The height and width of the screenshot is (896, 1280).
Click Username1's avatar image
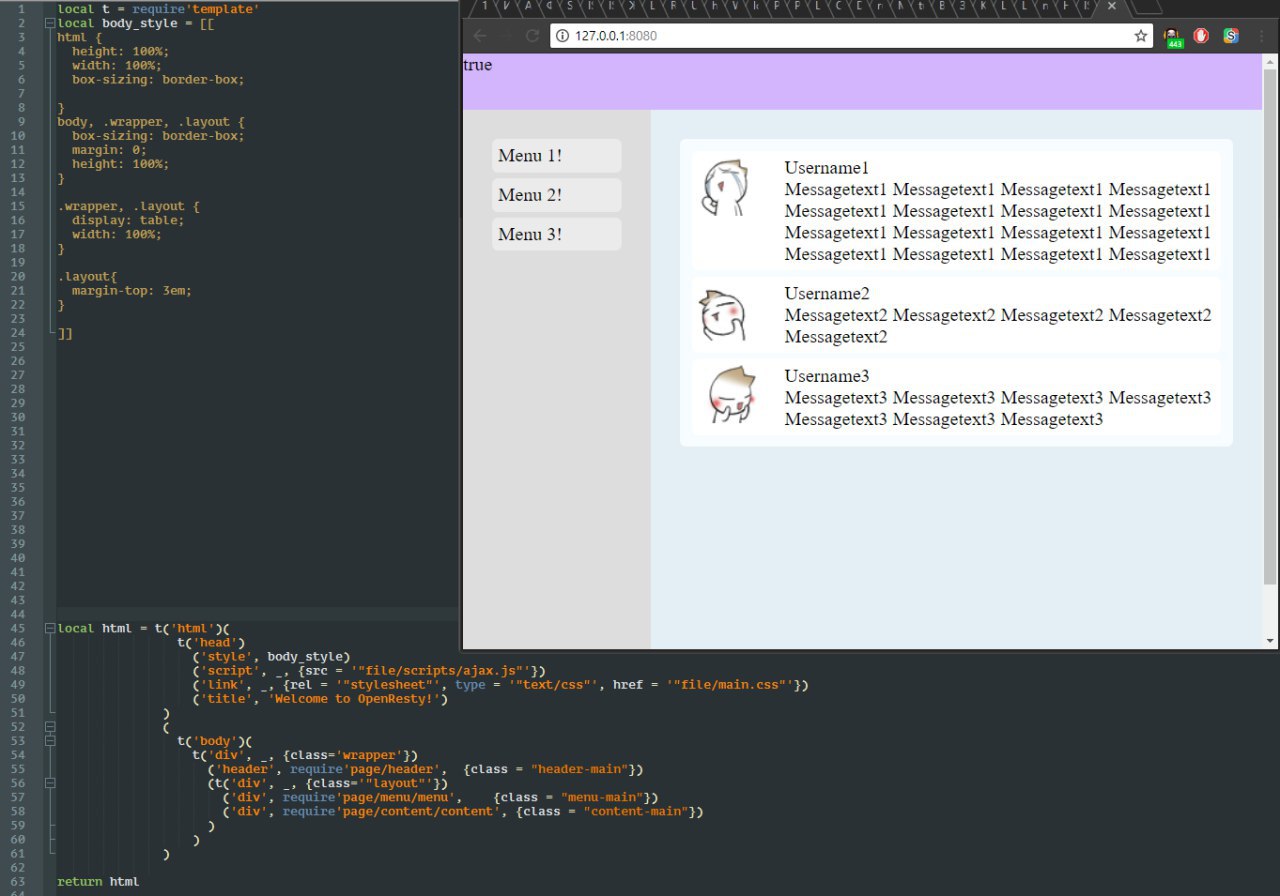click(x=724, y=187)
